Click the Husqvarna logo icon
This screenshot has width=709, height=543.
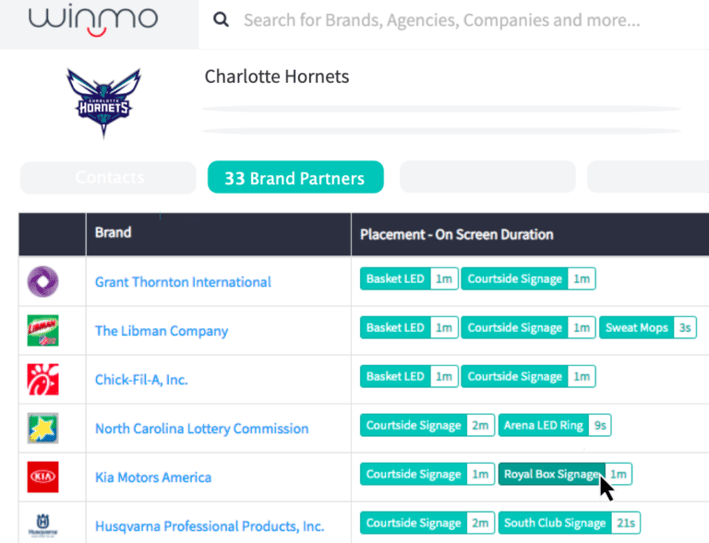coord(43,526)
